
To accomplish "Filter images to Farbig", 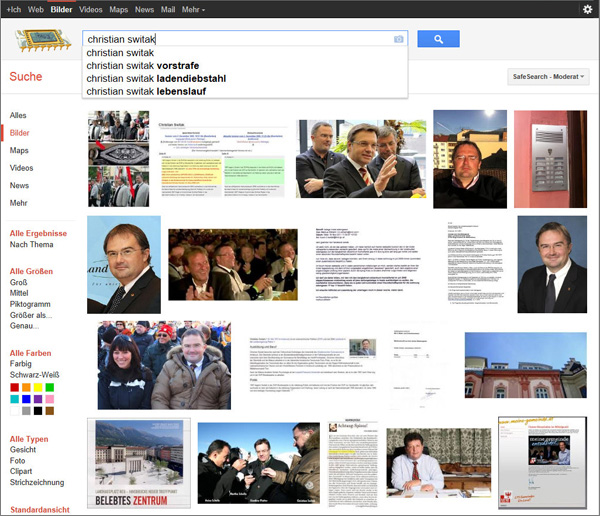I will (x=21, y=364).
